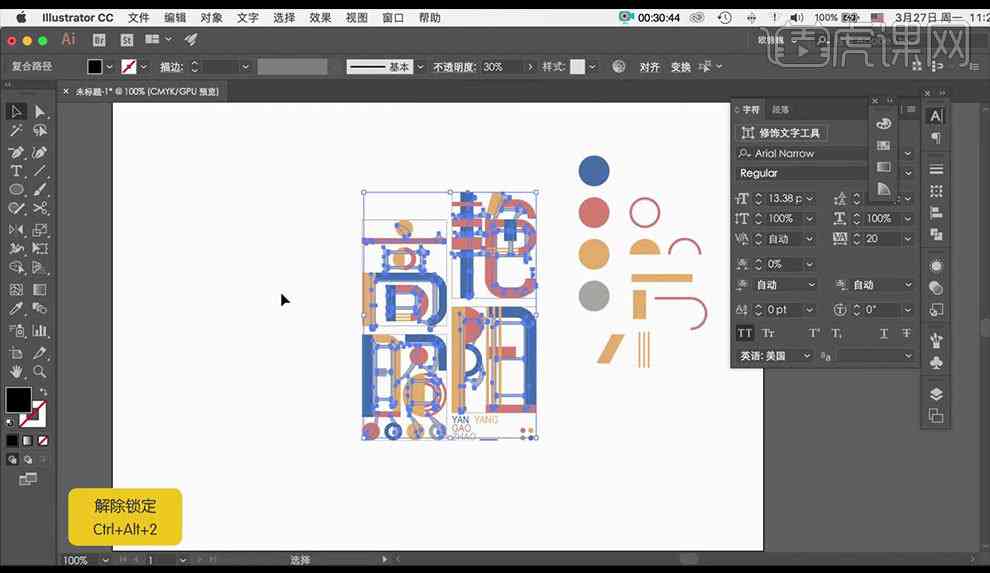Screen dimensions: 990x573
Task: Enable Draw Behind mode
Action: 28,459
